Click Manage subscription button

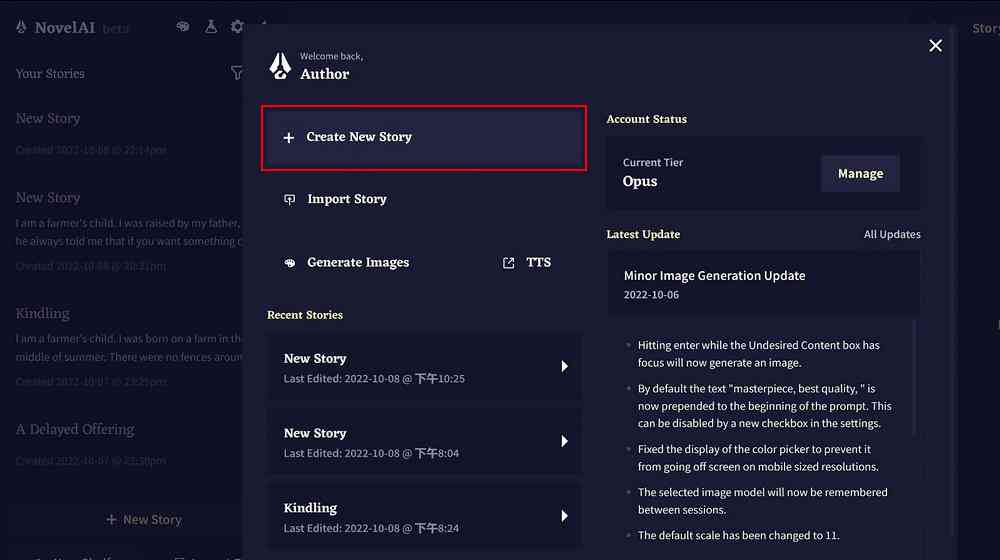[x=860, y=173]
